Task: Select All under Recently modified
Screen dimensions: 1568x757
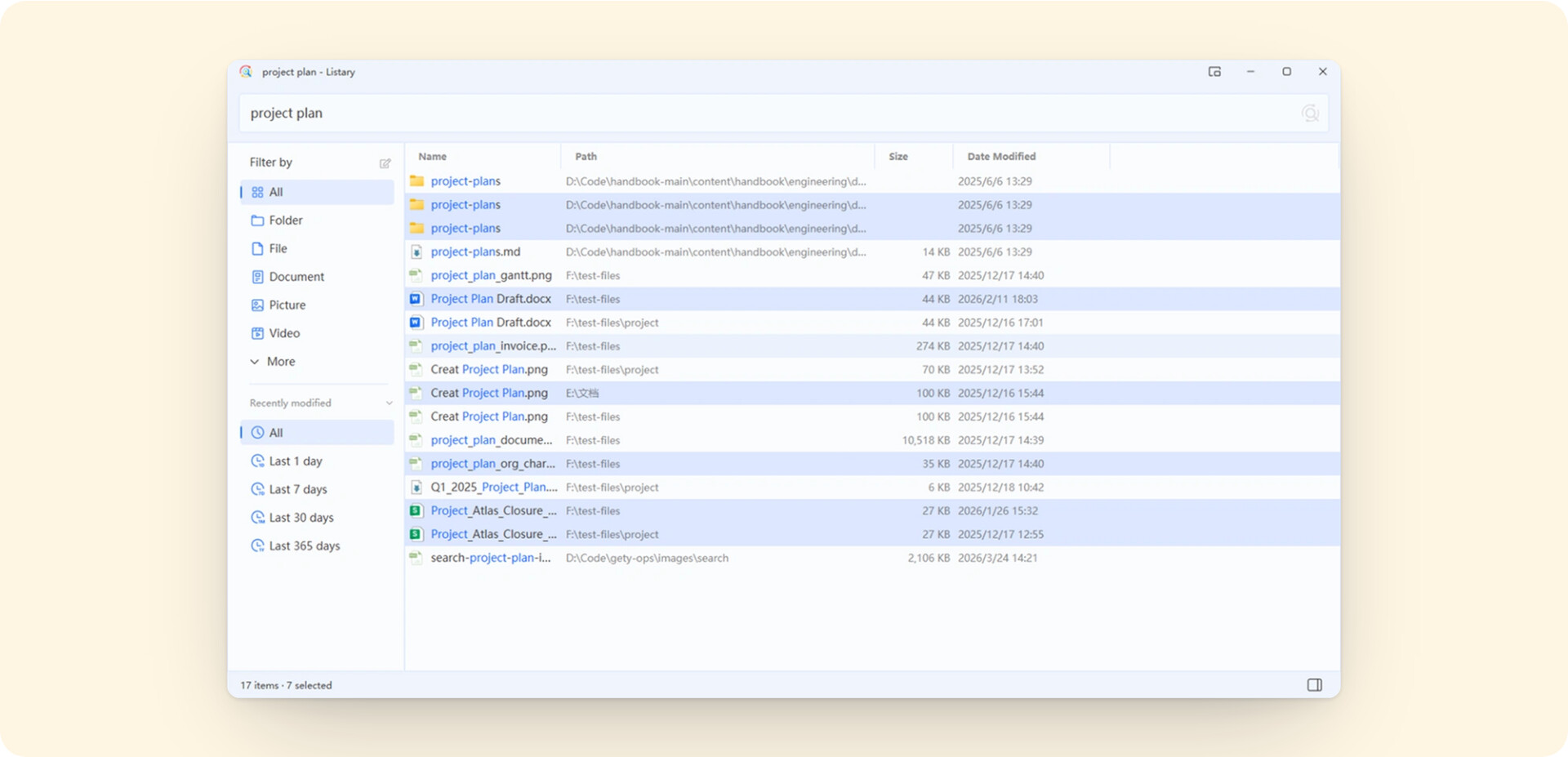Action: (318, 433)
